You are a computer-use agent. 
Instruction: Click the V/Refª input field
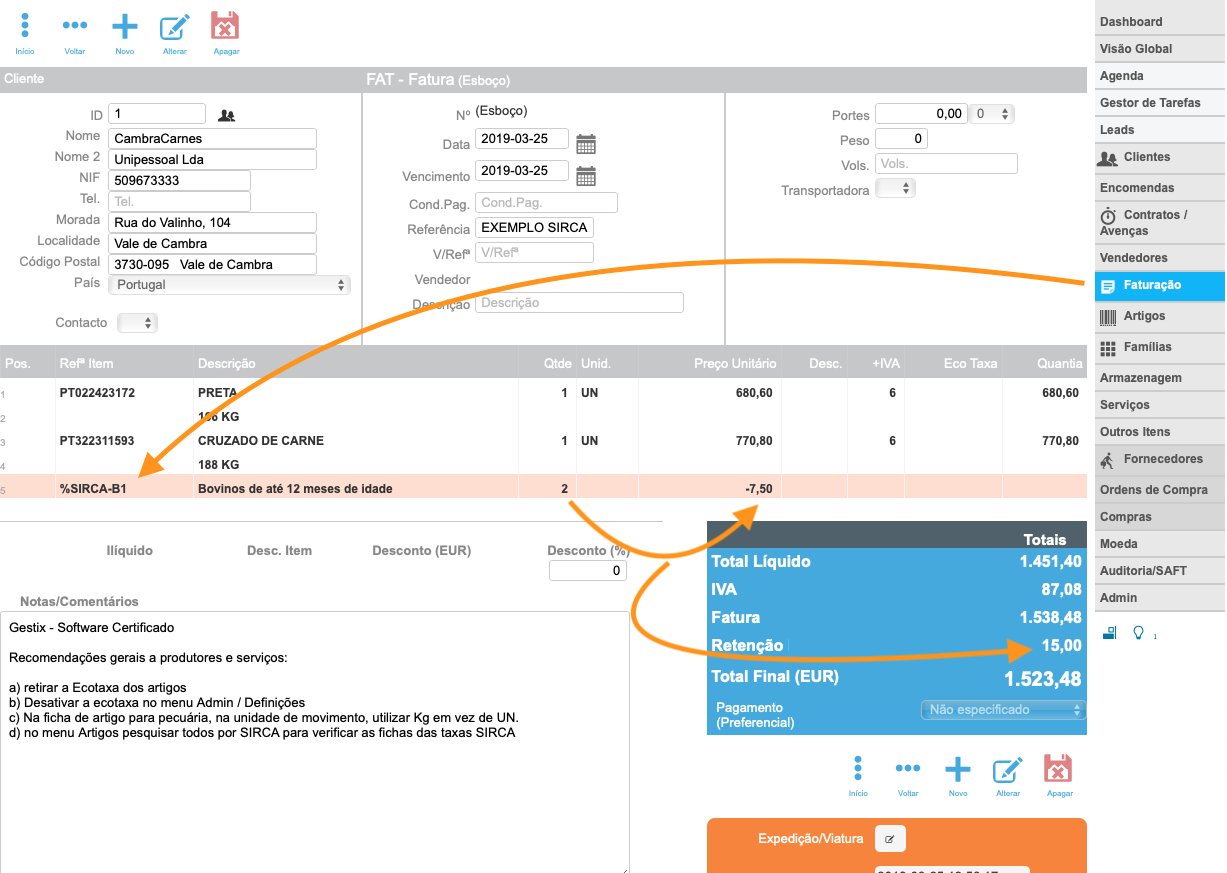(534, 253)
